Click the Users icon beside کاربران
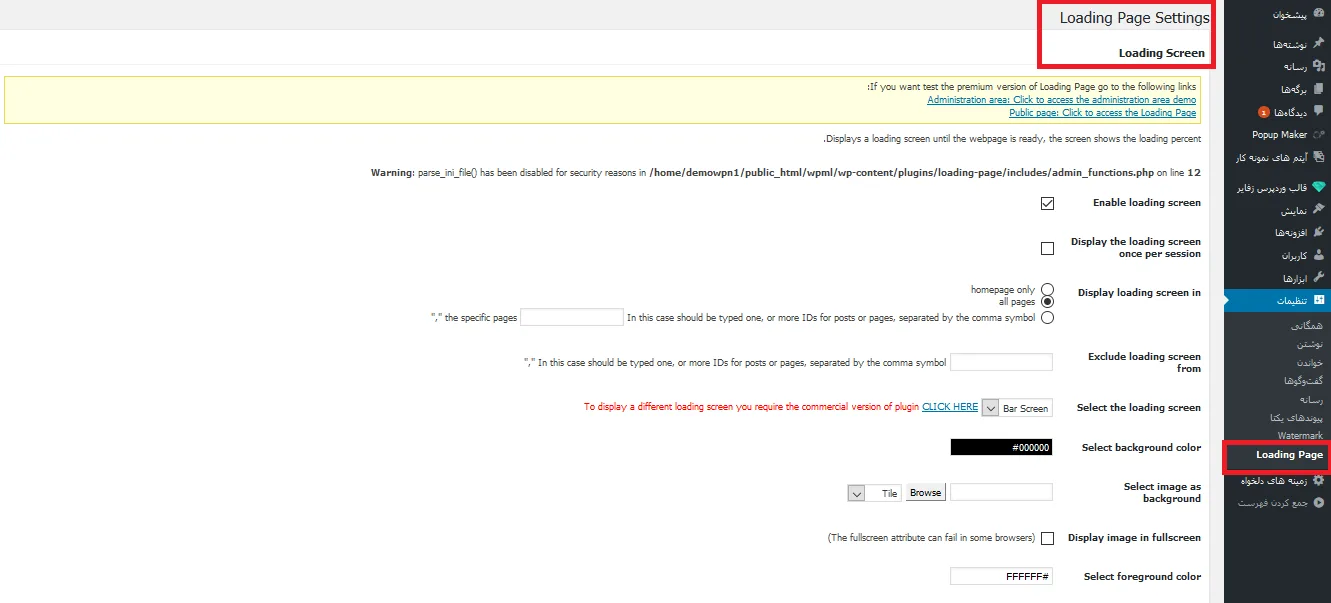Screen dimensions: 1331x603 pos(1318,255)
